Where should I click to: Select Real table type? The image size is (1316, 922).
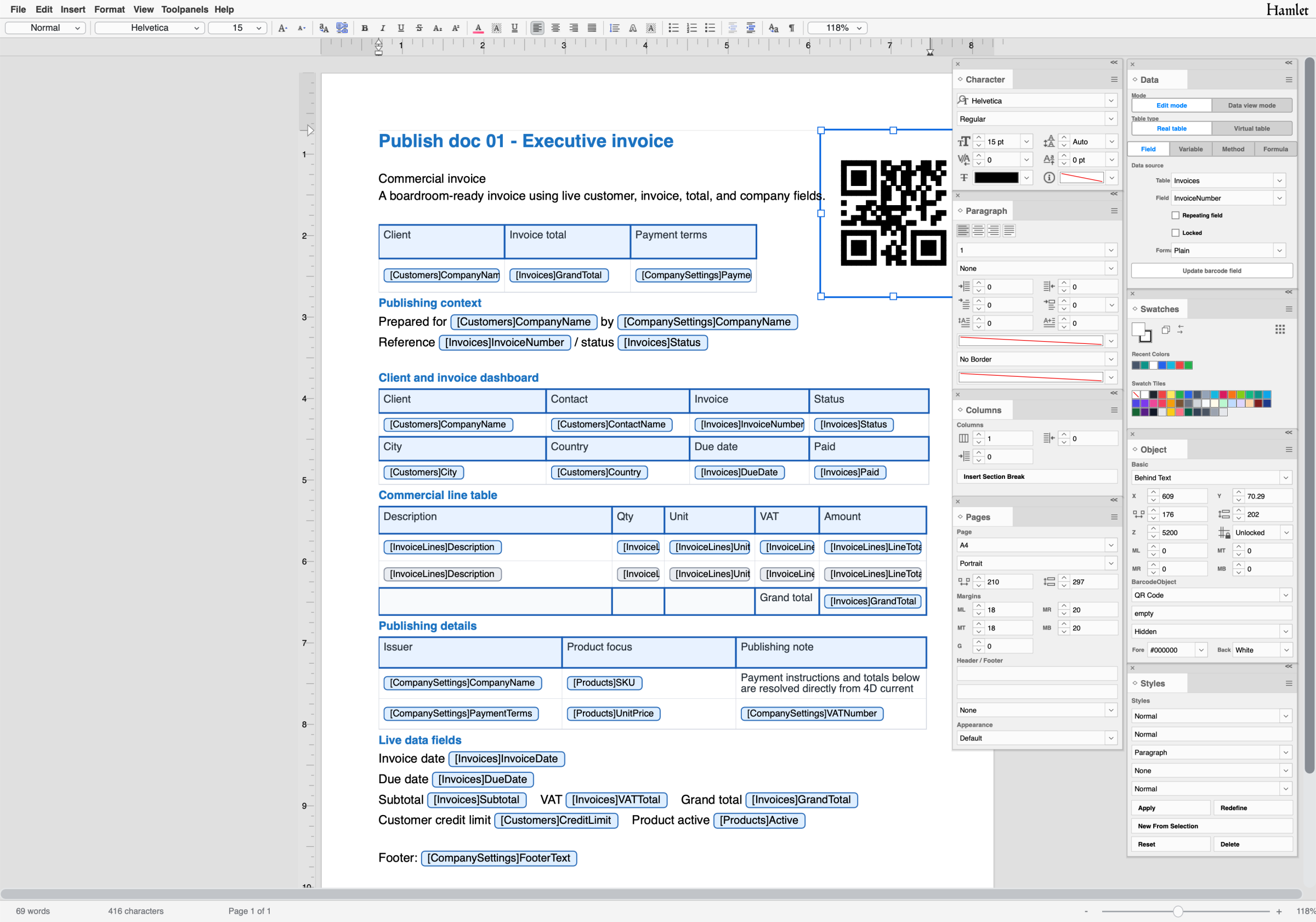pyautogui.click(x=1172, y=128)
